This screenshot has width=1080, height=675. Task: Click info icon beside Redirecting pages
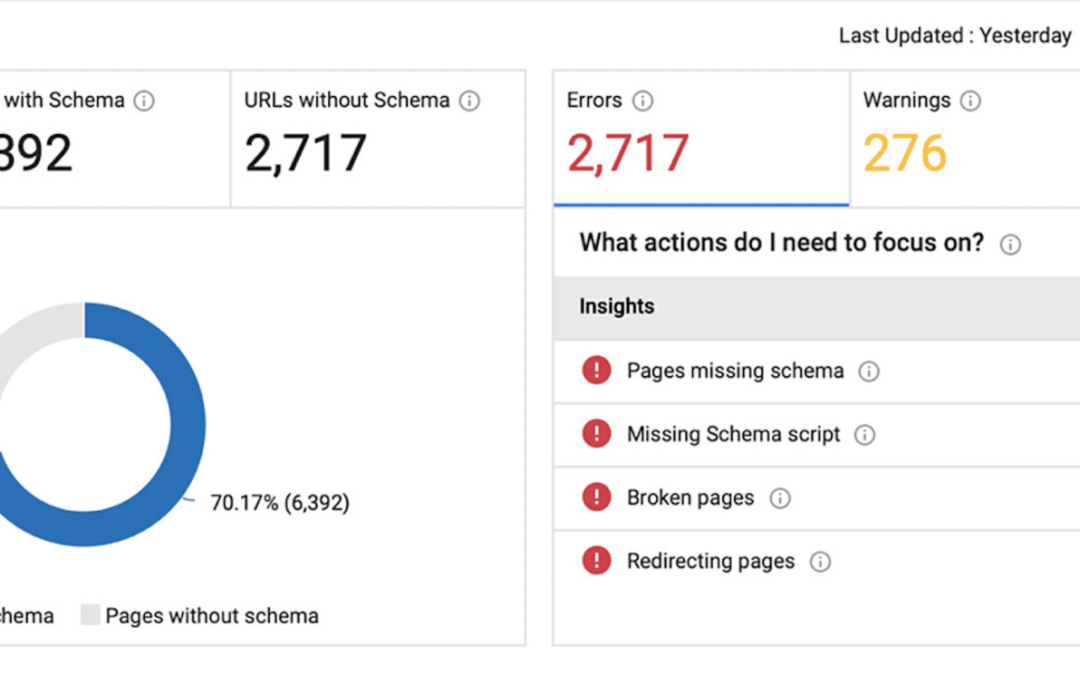[x=820, y=562]
